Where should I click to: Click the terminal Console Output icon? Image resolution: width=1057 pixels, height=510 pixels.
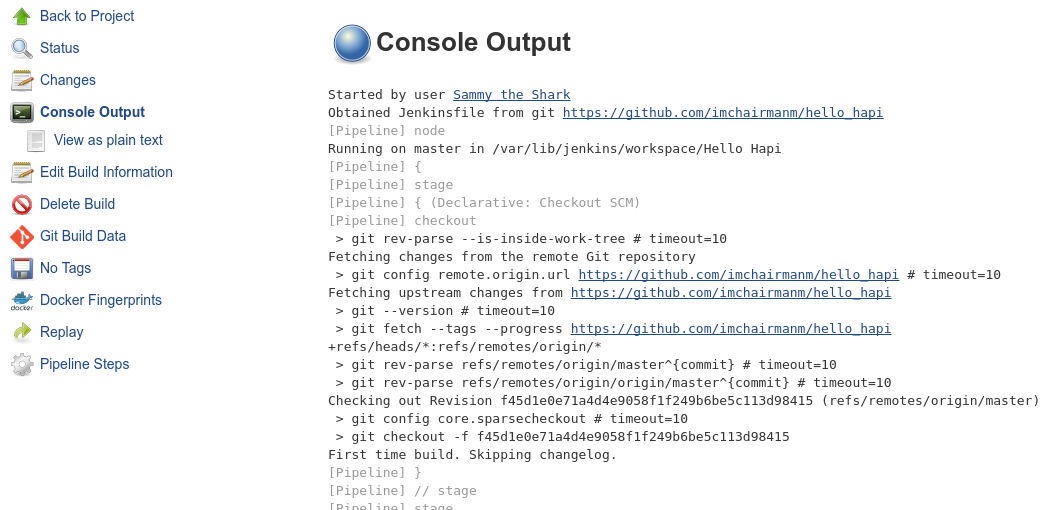(x=22, y=113)
